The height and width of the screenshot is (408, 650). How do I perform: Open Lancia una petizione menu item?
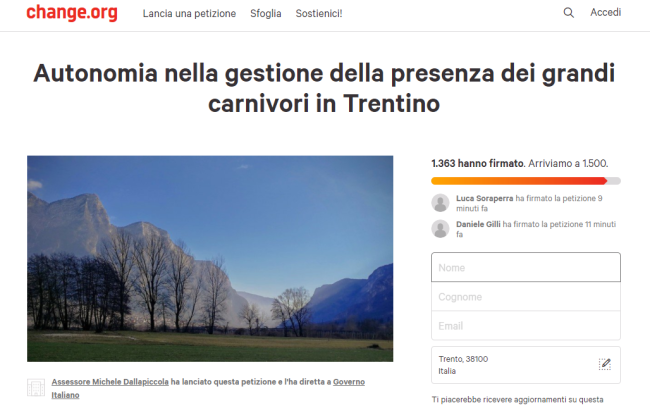(189, 14)
